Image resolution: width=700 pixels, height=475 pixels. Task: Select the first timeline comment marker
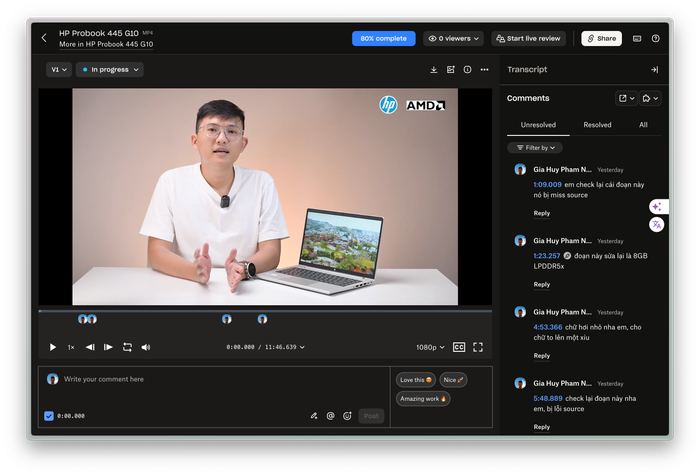[82, 319]
